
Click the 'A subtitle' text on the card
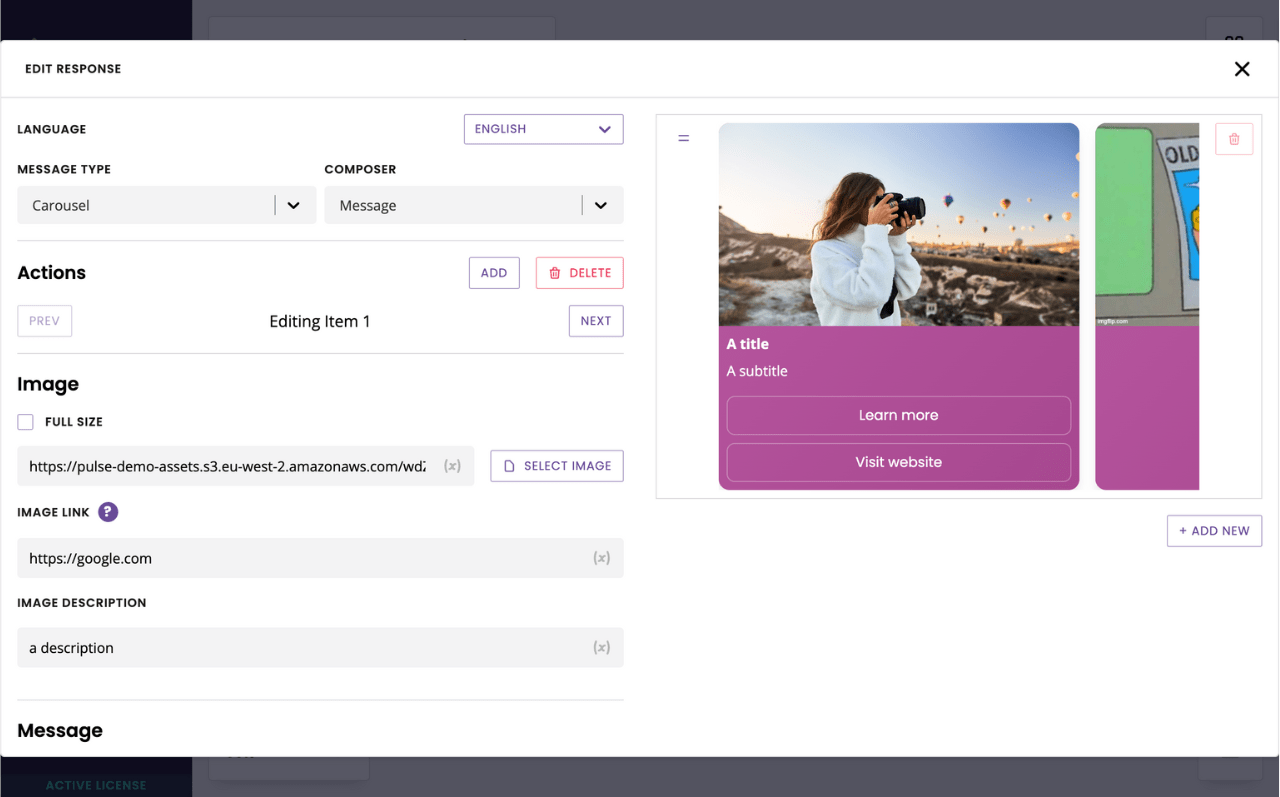pyautogui.click(x=757, y=371)
